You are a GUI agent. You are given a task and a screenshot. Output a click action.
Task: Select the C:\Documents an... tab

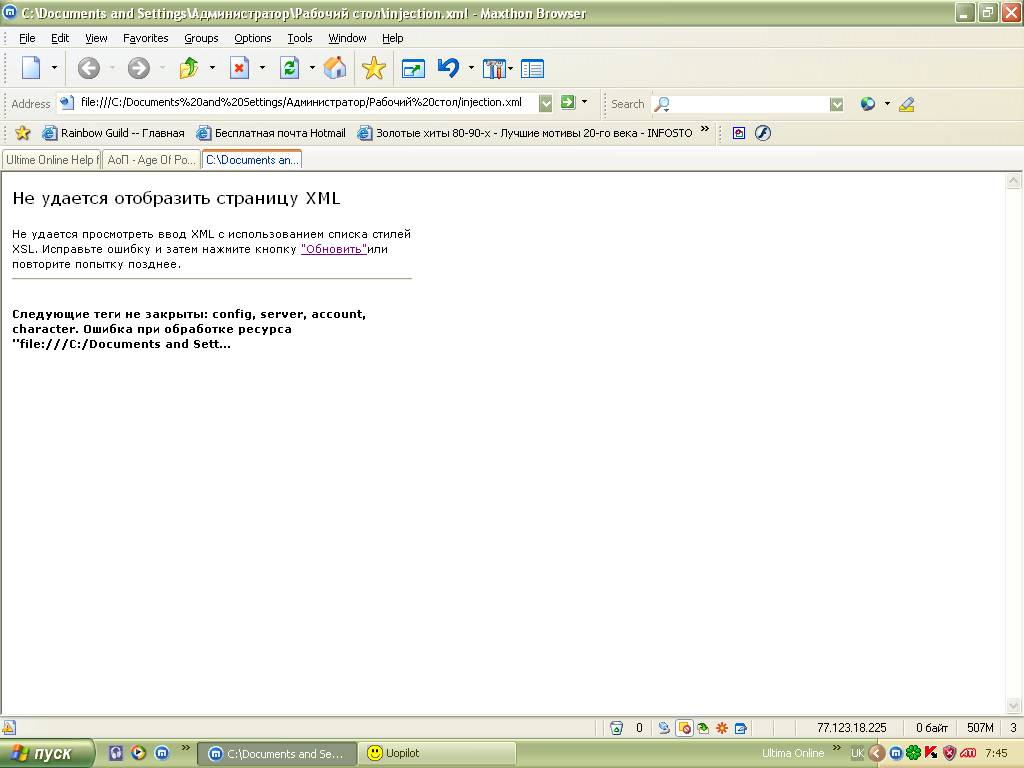[252, 159]
